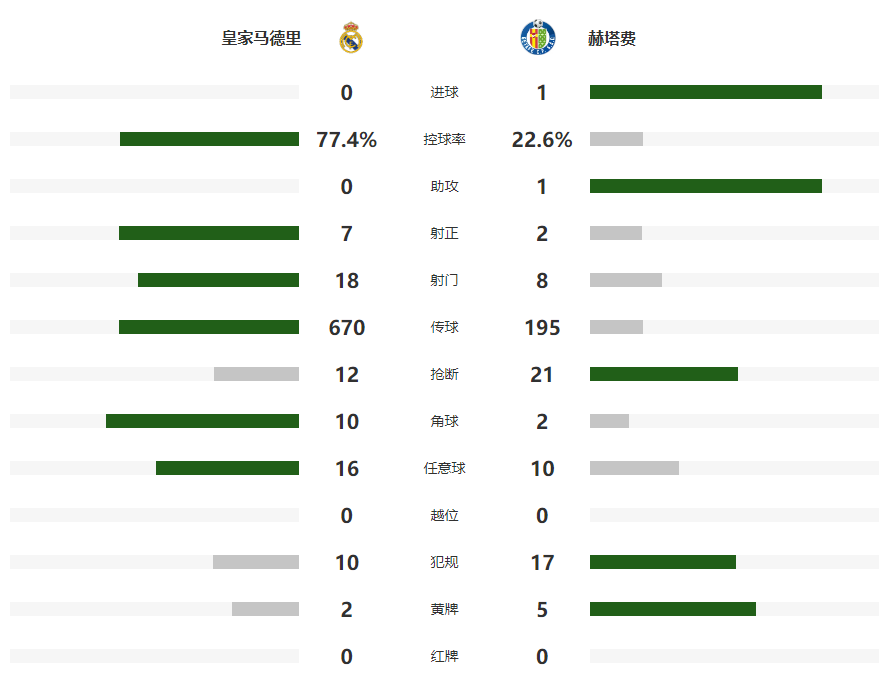888x678 pixels.
Task: Click Getafe's 黄牌 count of 5
Action: coord(542,610)
